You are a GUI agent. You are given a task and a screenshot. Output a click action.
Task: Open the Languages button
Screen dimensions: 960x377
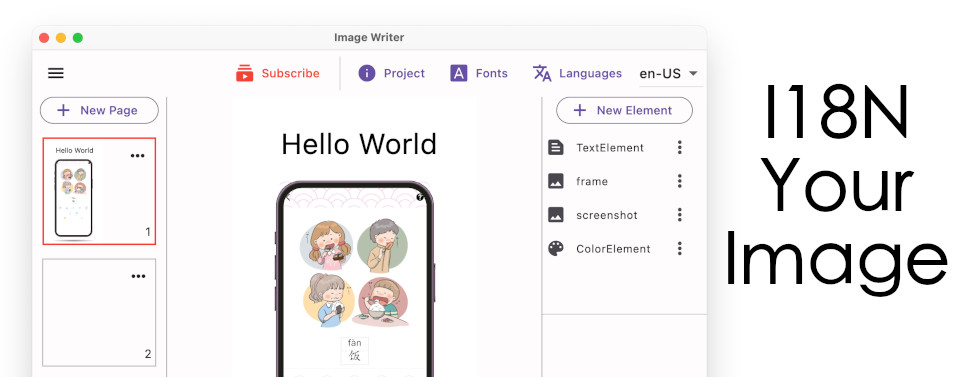click(x=577, y=73)
